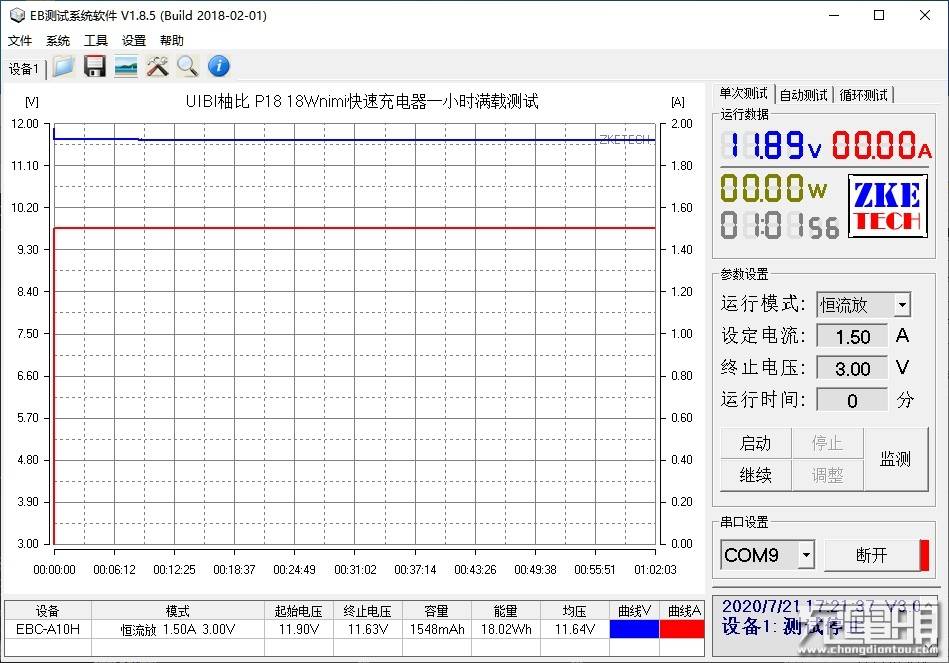Click the blue 曲线V color swatch
Viewport: 949px width, 663px height.
click(637, 628)
